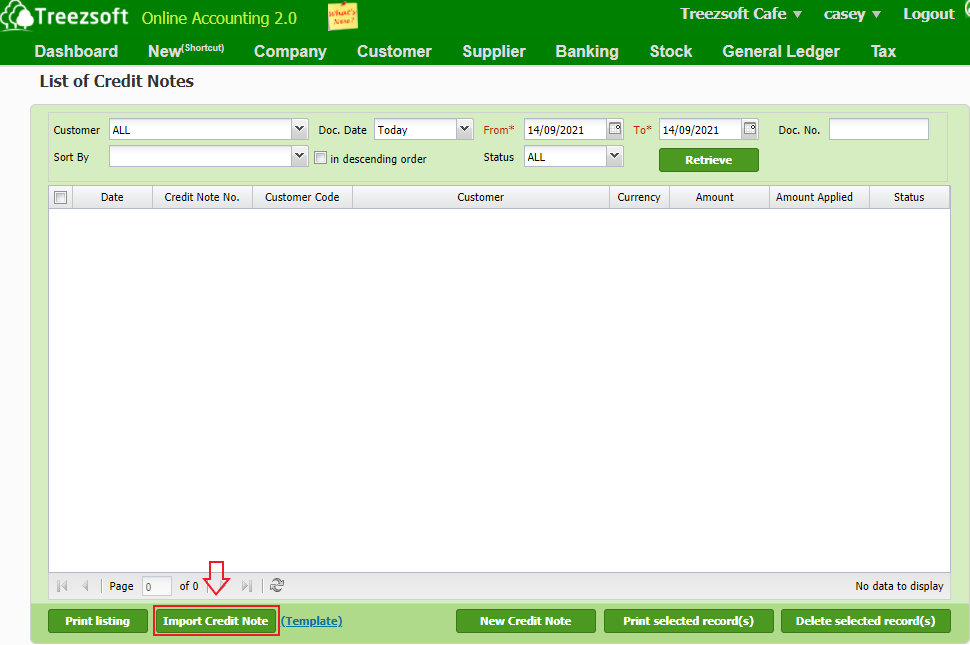
Task: Open the Sort By dropdown
Action: click(x=299, y=157)
